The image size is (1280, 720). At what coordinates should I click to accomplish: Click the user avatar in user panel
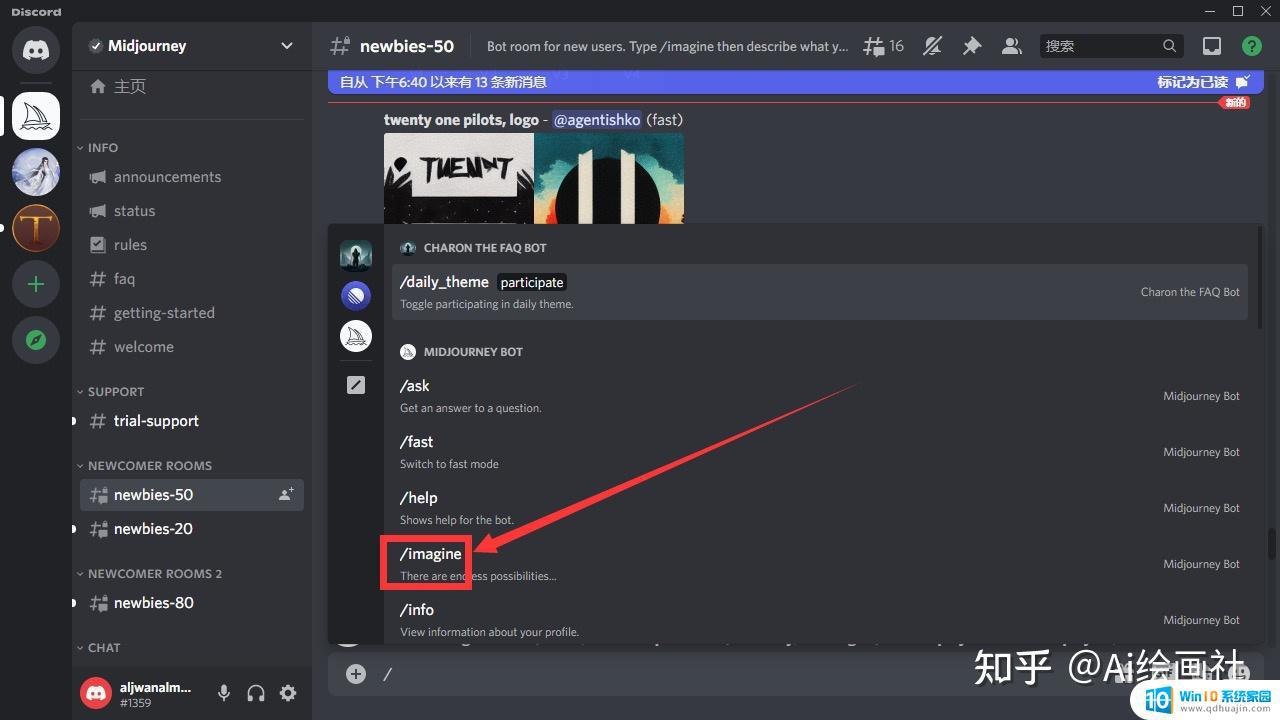96,693
